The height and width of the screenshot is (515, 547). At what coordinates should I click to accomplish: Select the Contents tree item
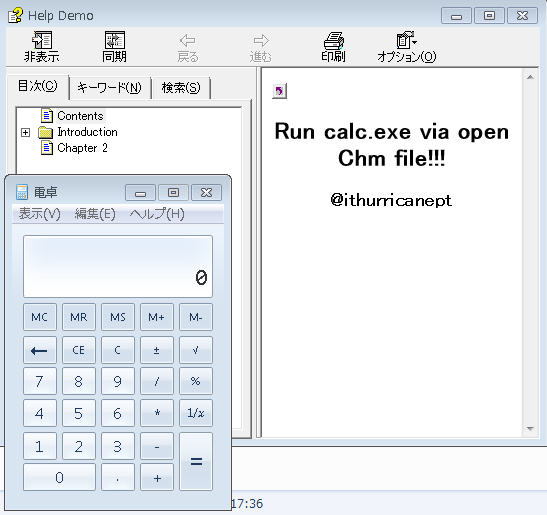[x=80, y=116]
